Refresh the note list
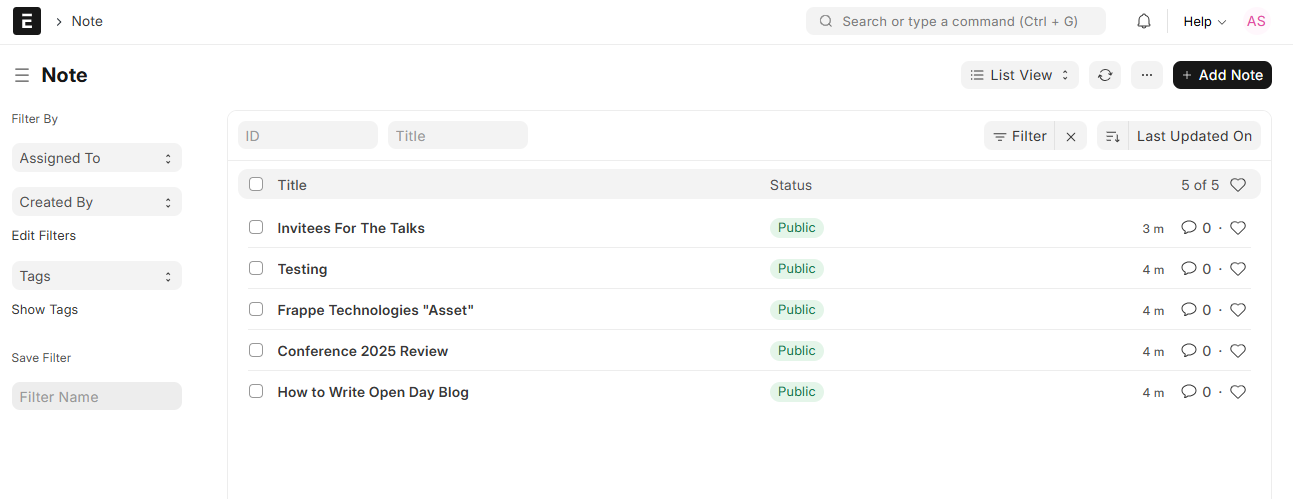This screenshot has width=1293, height=499. coord(1105,75)
